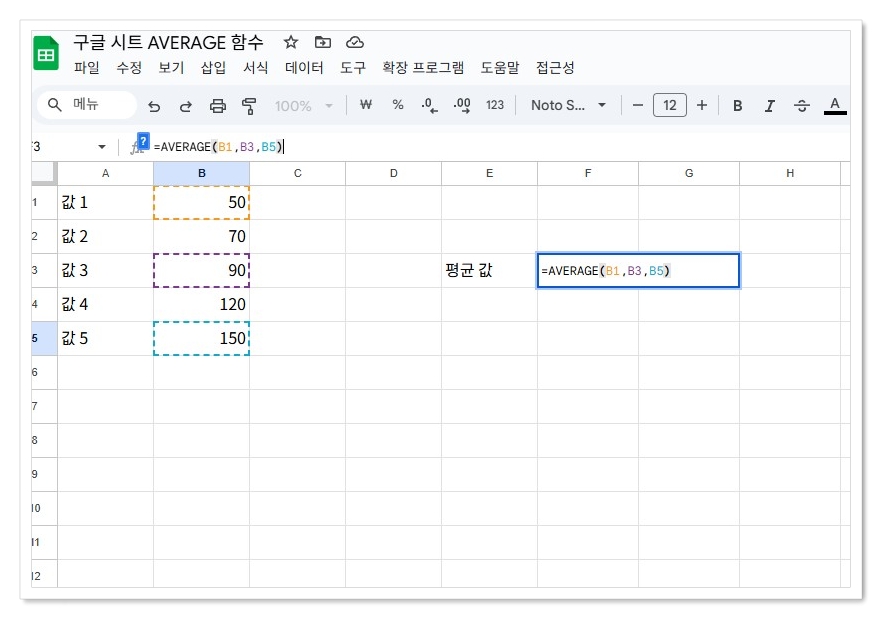Select column B header

click(x=201, y=173)
